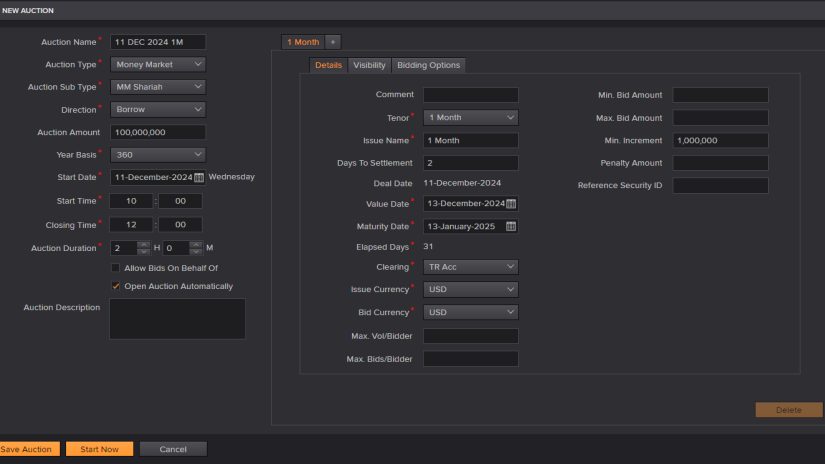Click the Penalty Amount field

tap(720, 163)
